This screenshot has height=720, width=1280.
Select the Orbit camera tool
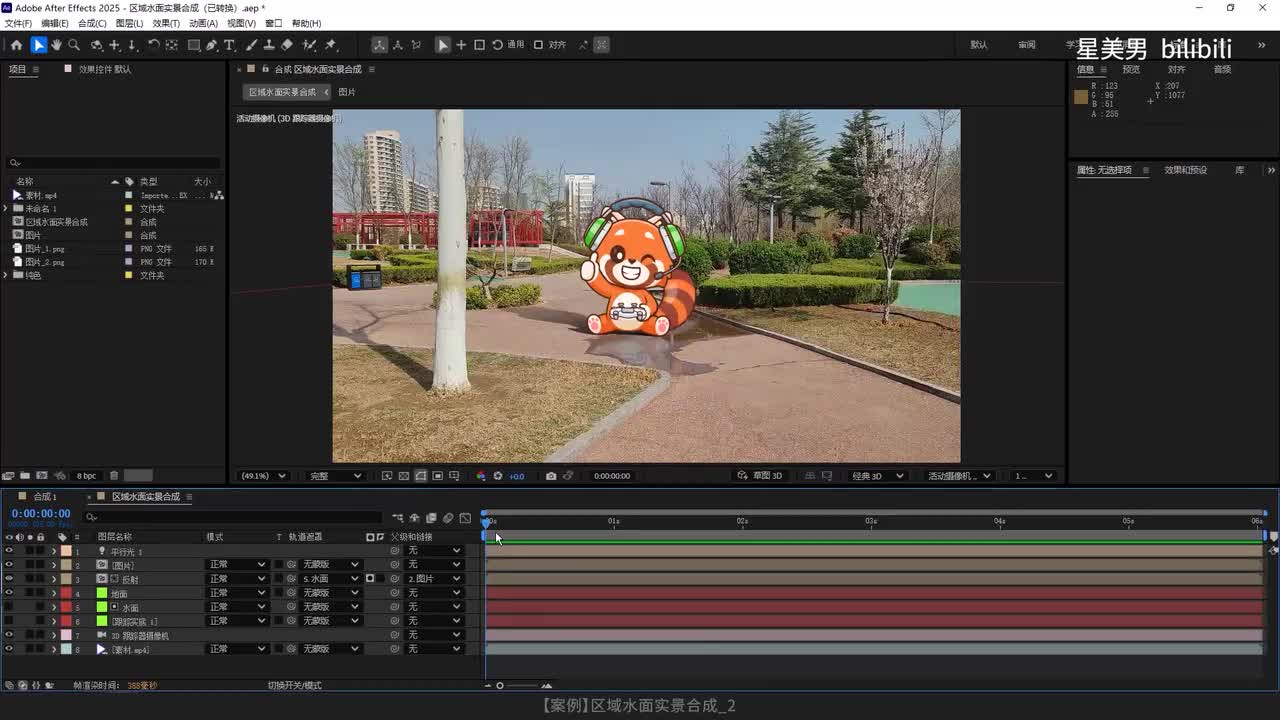(96, 45)
